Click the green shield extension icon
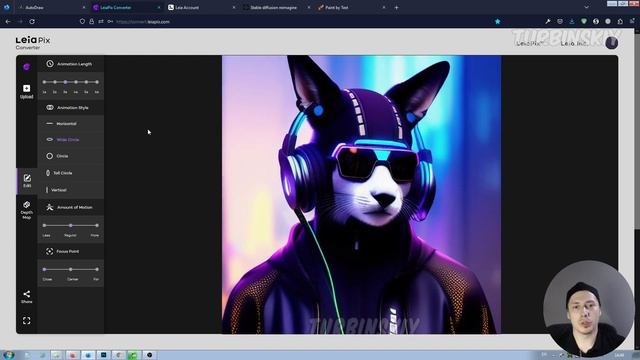This screenshot has height=360, width=640. (584, 22)
